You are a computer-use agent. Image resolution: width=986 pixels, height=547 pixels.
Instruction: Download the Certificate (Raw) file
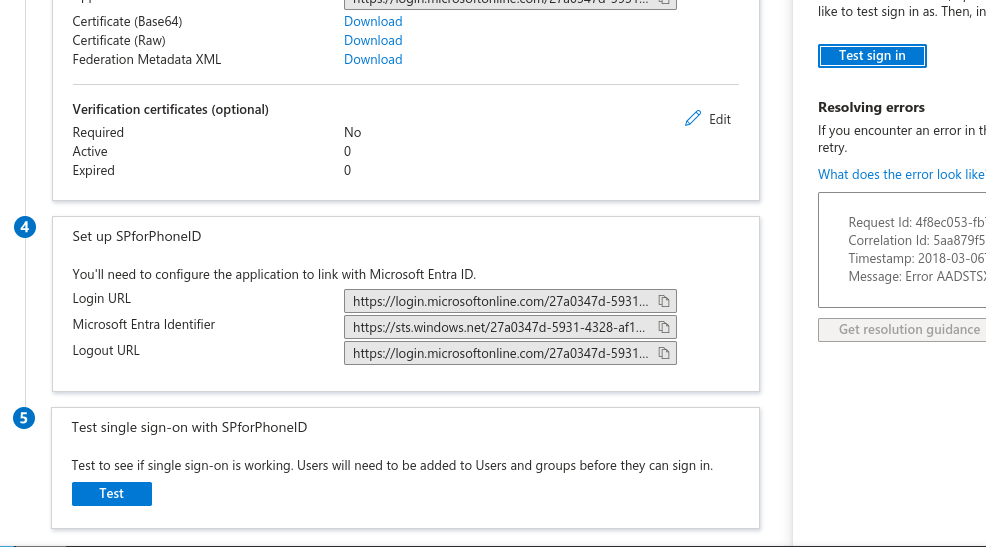point(373,40)
